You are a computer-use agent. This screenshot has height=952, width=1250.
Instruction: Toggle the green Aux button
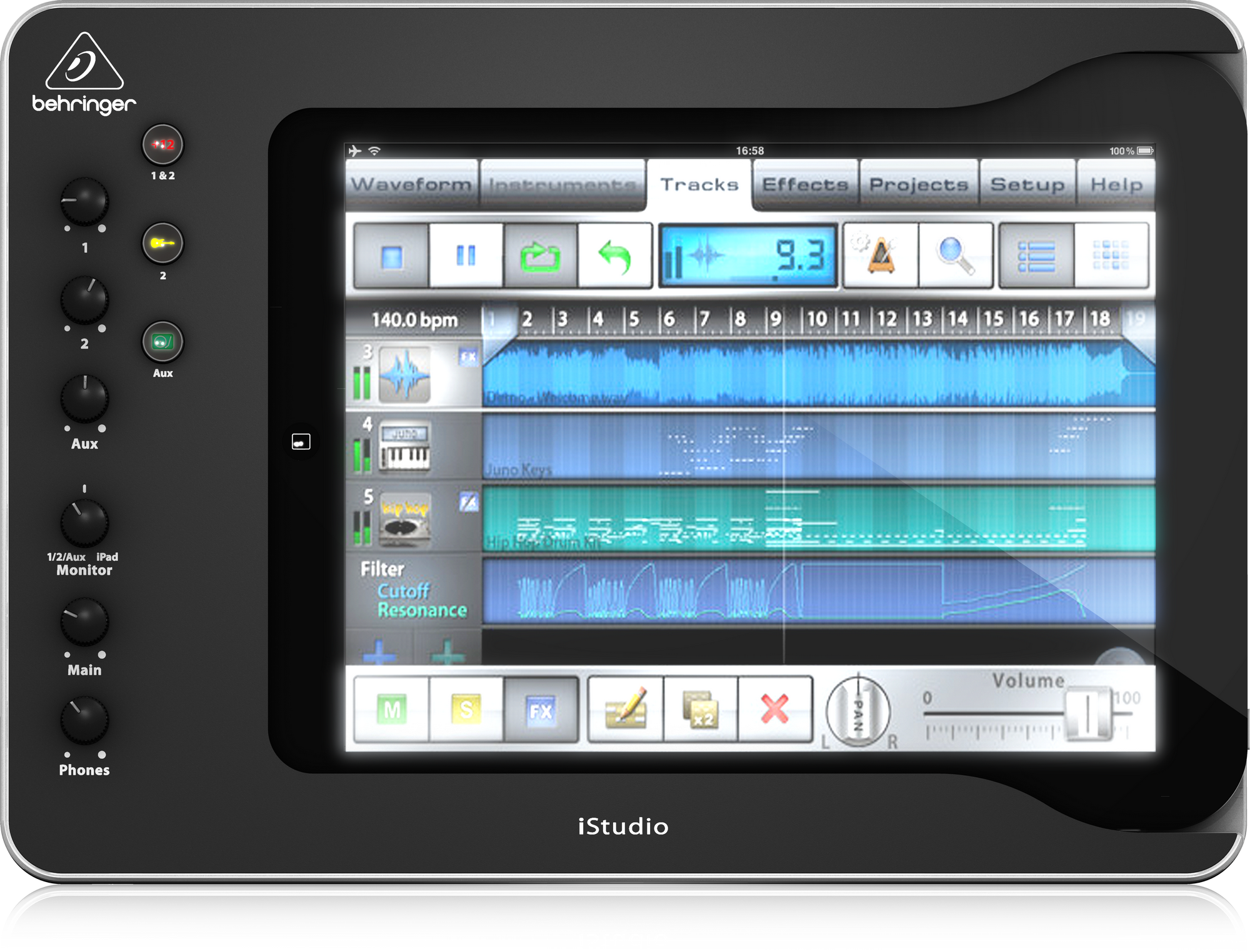pos(162,342)
